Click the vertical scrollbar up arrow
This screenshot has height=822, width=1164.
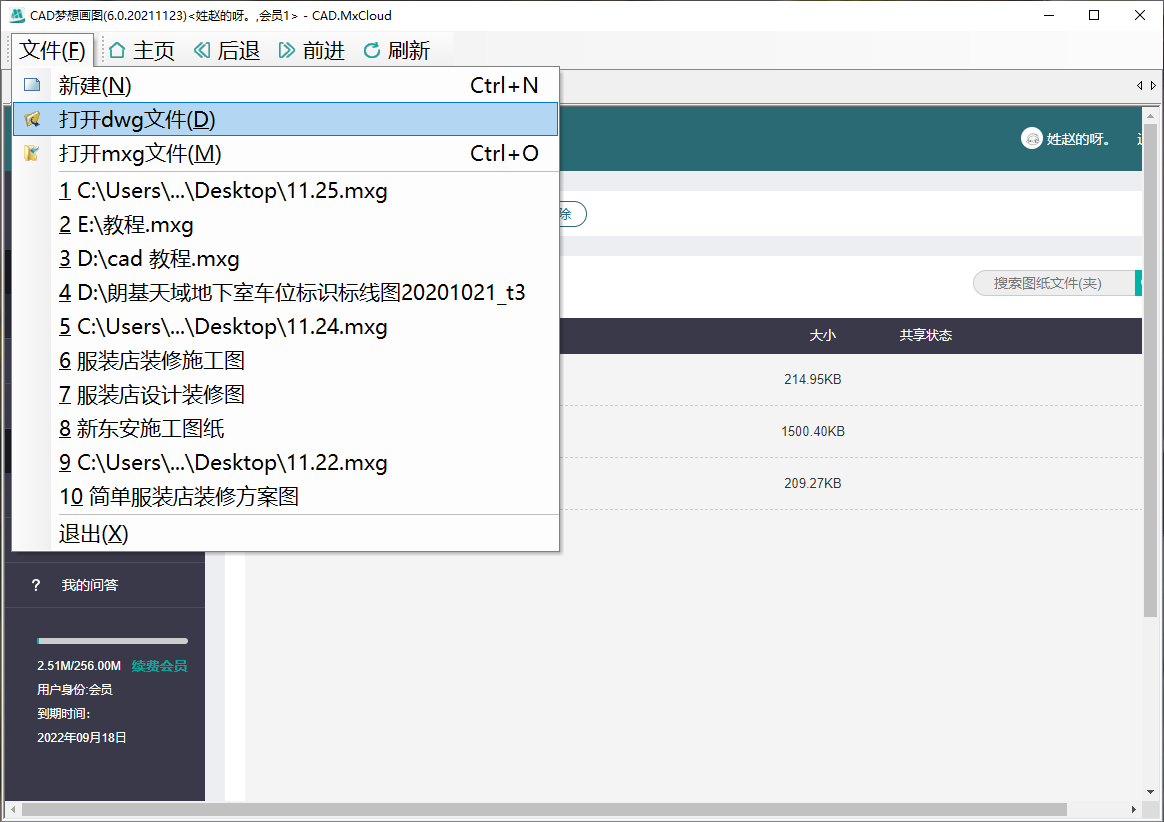coord(1151,117)
